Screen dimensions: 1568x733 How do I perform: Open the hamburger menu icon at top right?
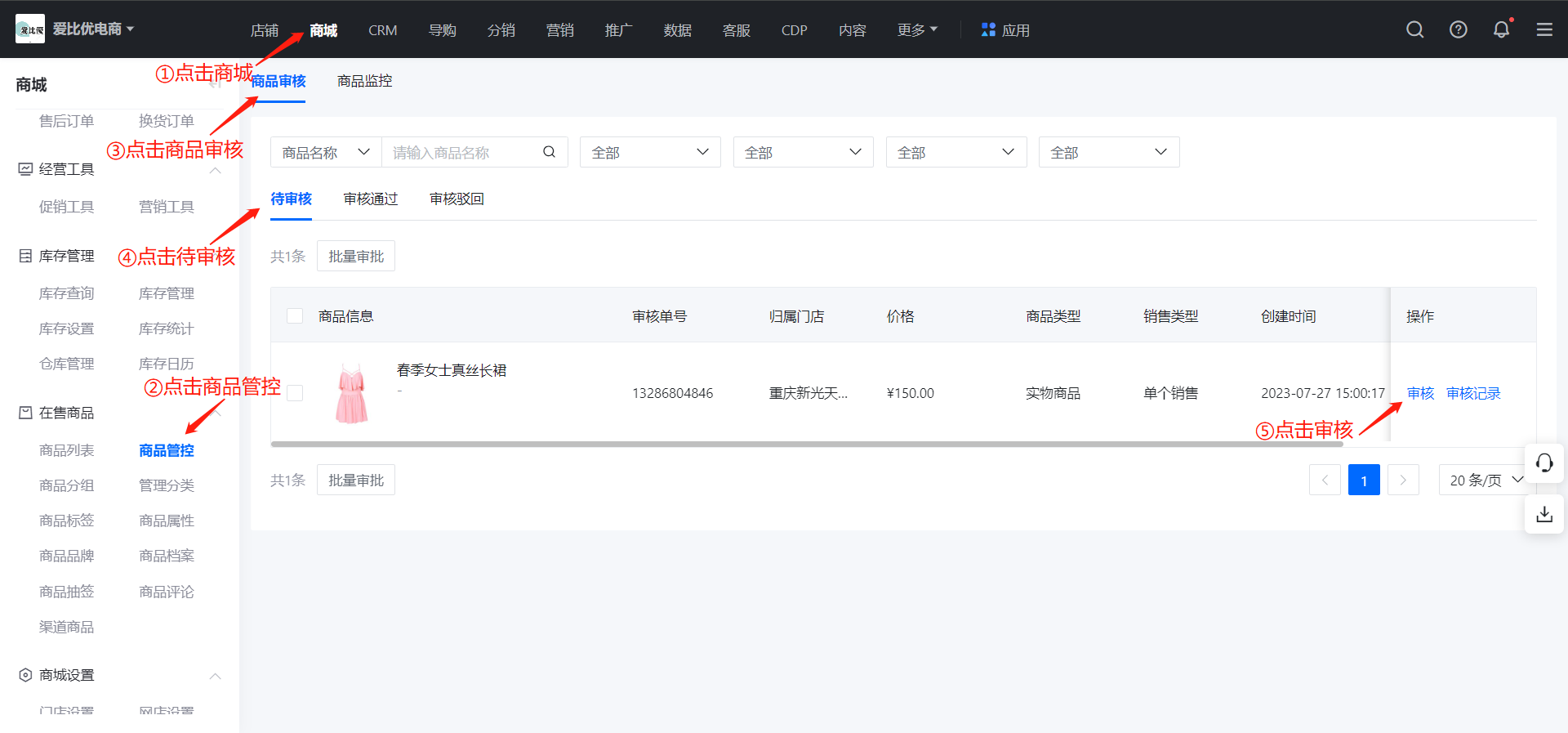pos(1544,29)
